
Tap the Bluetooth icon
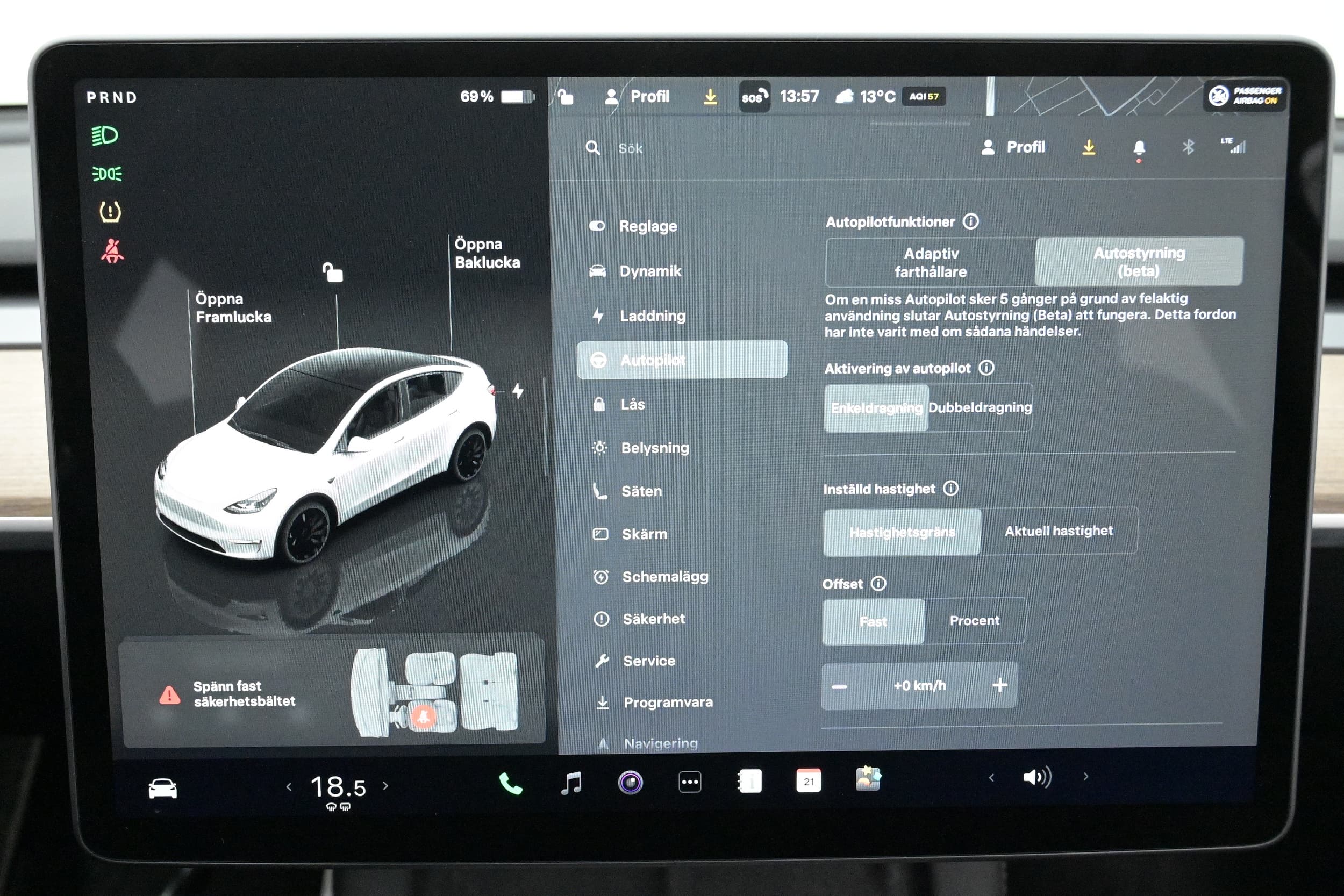1188,147
